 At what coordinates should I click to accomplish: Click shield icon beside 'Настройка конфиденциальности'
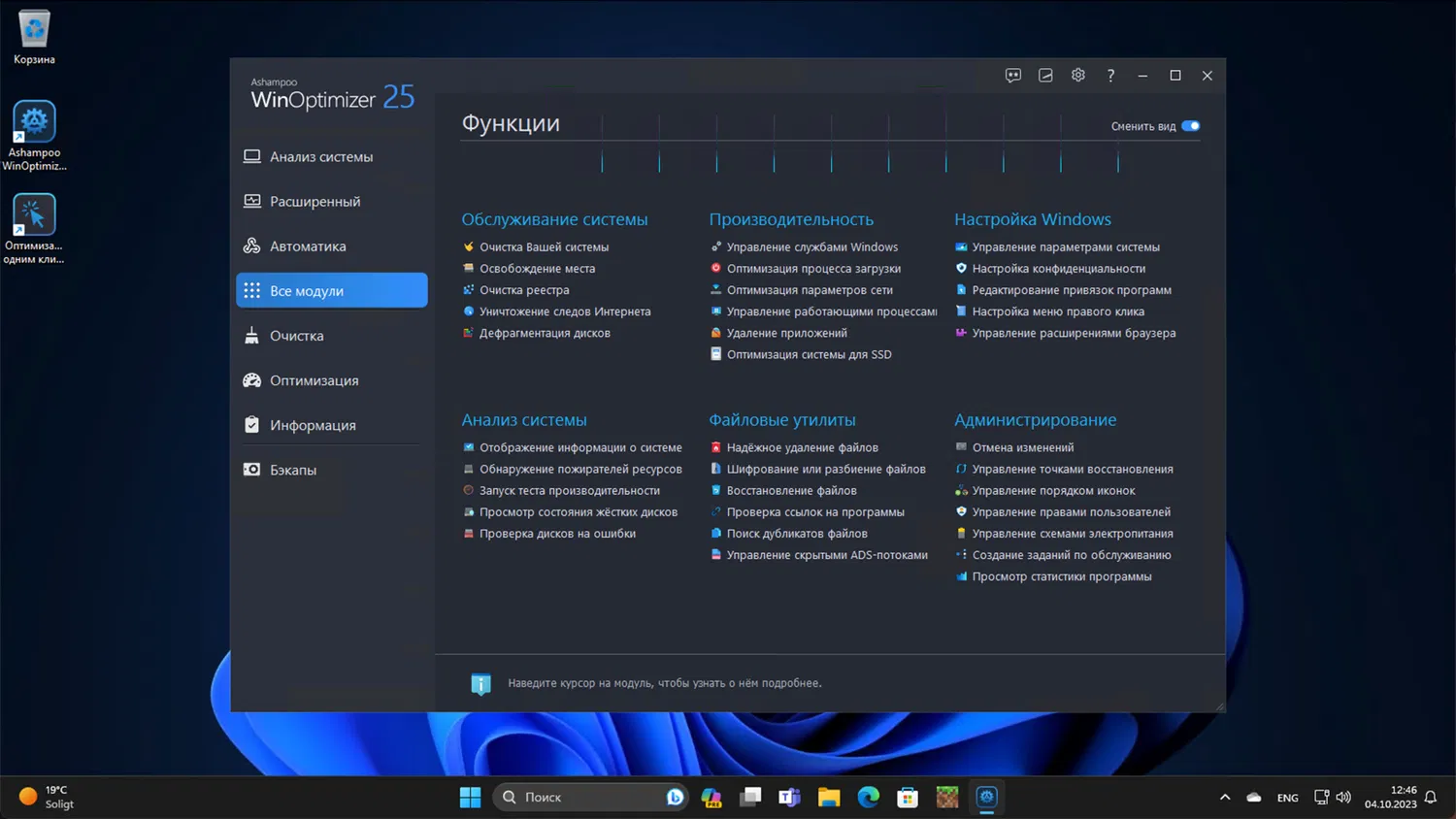click(961, 269)
